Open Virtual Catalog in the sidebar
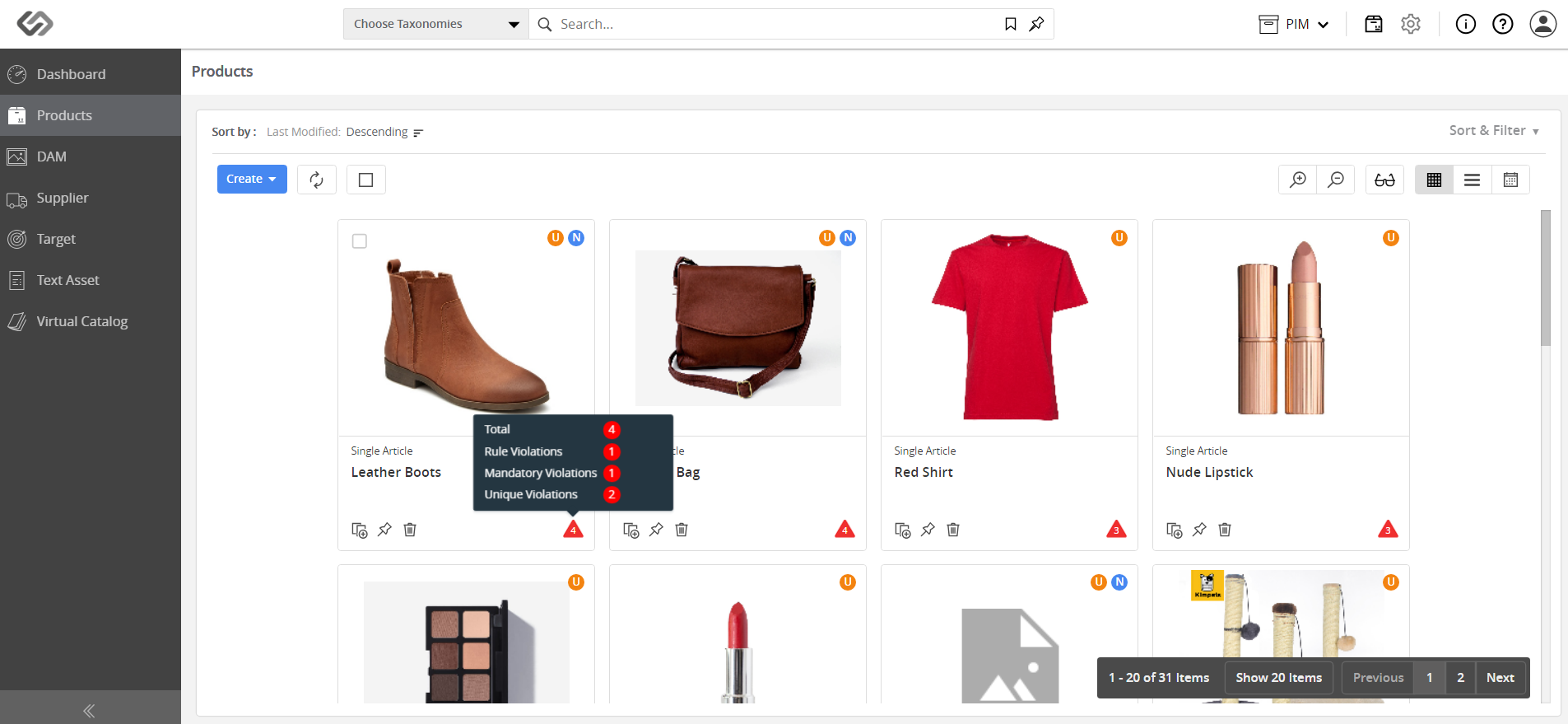The height and width of the screenshot is (724, 1568). (x=91, y=321)
